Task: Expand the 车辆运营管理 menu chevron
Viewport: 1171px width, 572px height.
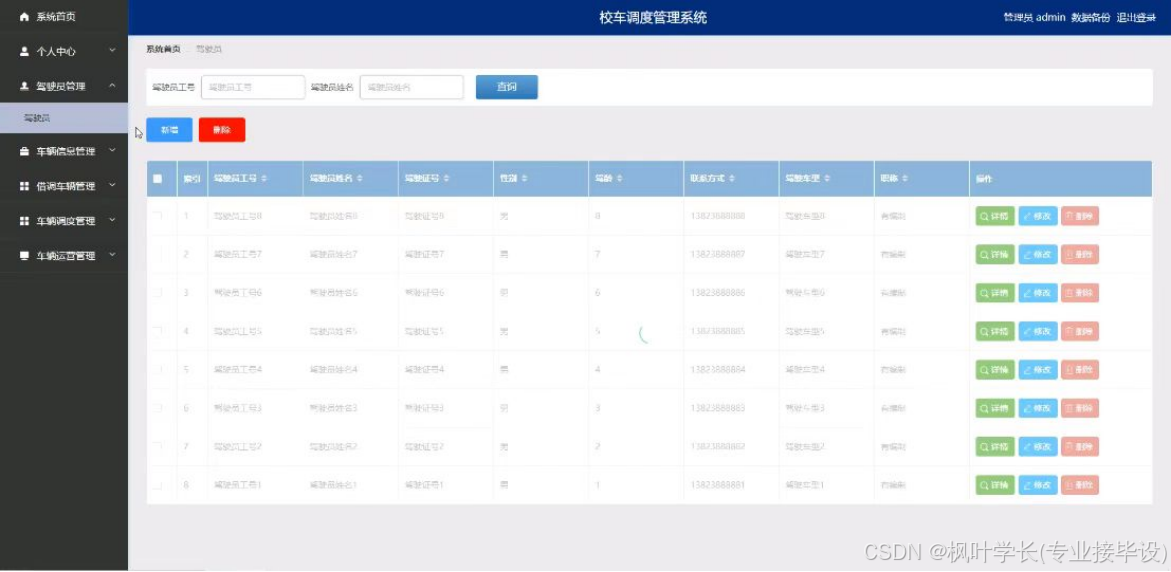Action: [x=112, y=255]
